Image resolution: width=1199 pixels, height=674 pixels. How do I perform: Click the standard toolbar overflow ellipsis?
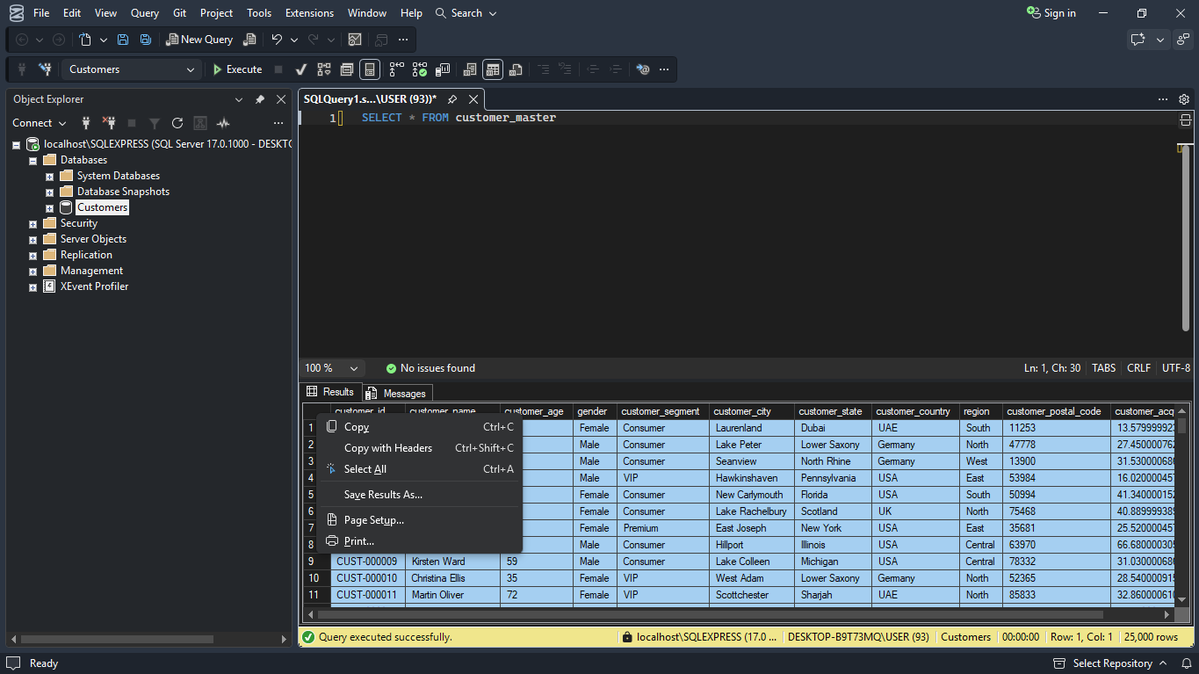click(x=403, y=40)
